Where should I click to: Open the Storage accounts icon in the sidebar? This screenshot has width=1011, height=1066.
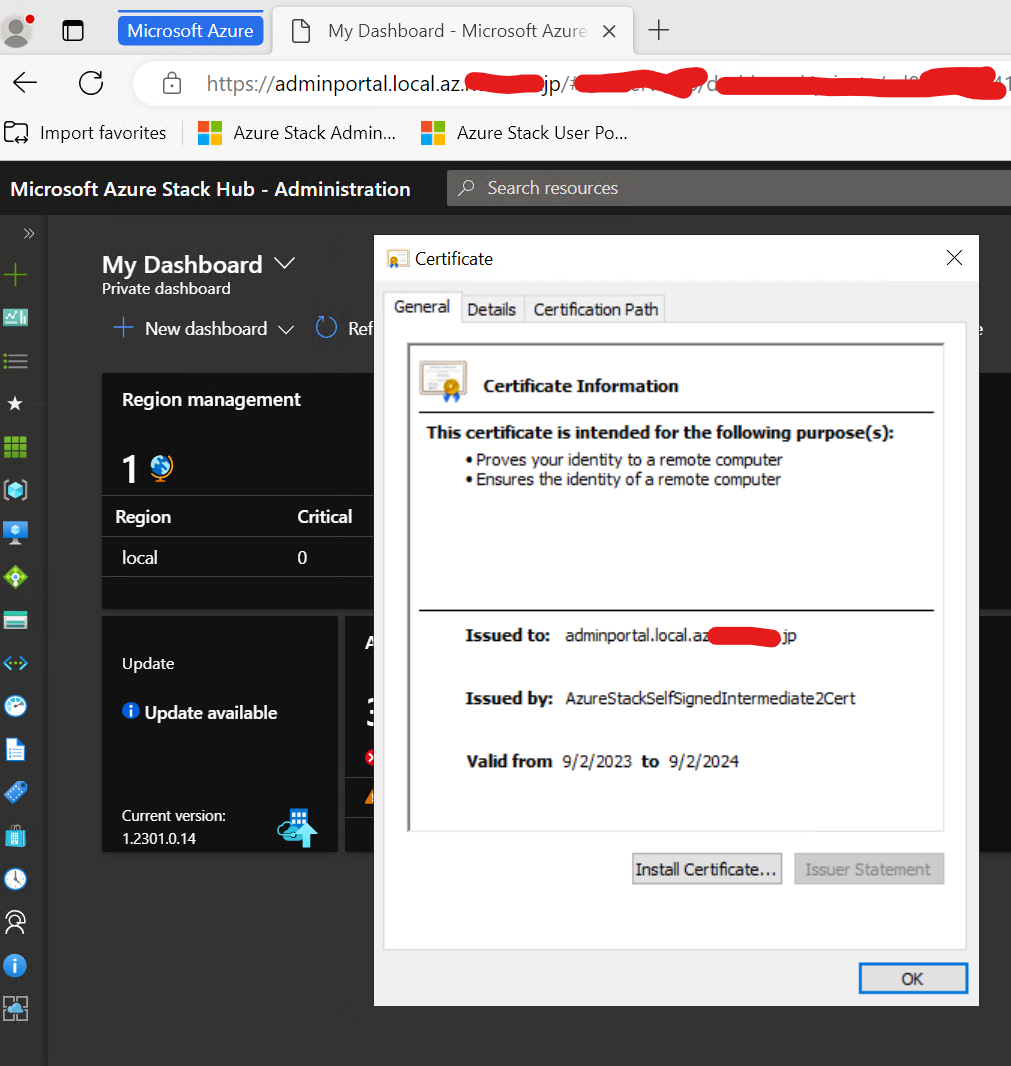click(x=16, y=620)
